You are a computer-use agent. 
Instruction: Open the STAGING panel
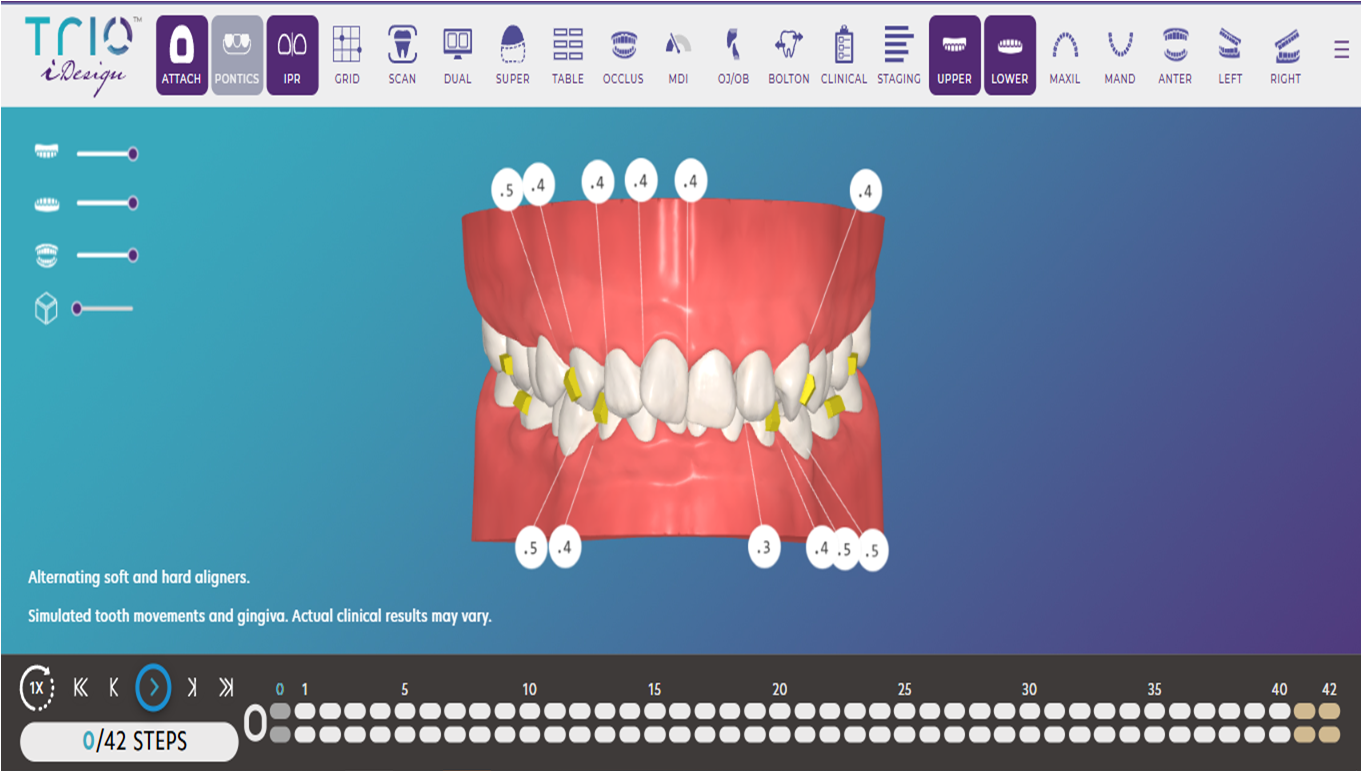tap(898, 56)
